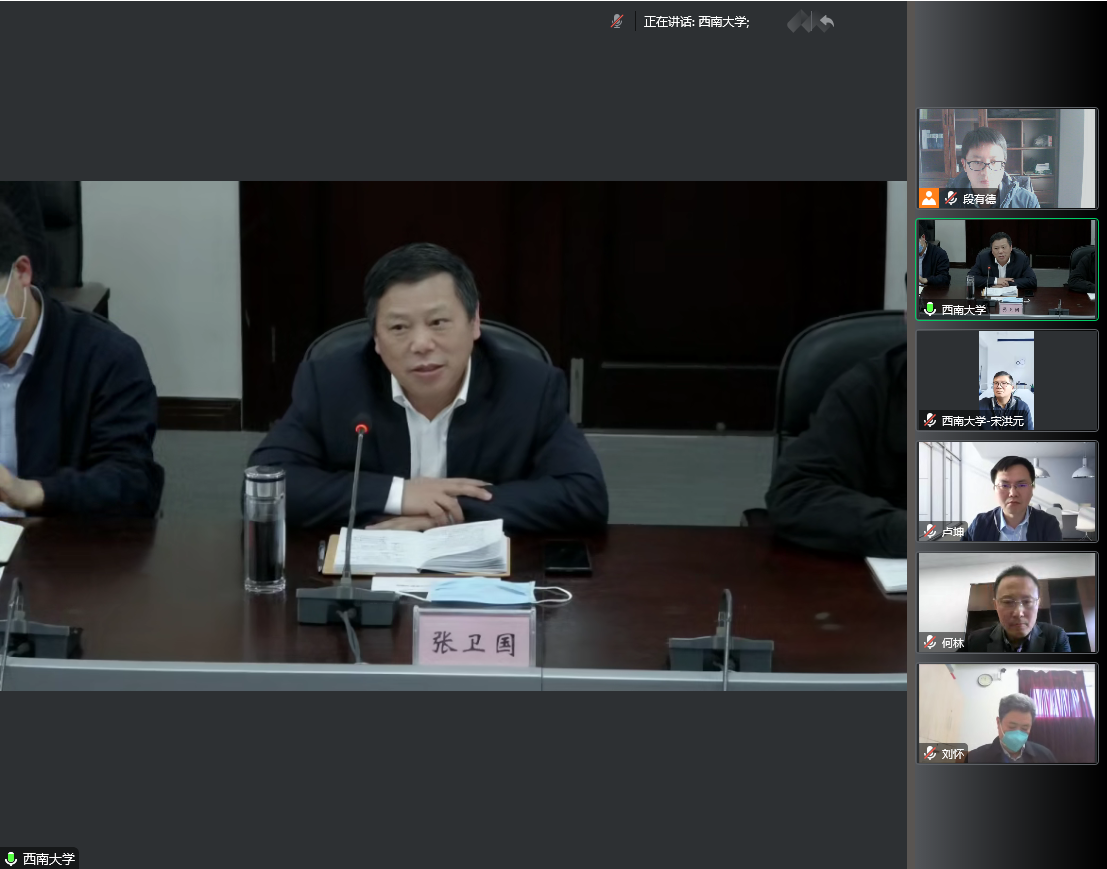Screen dimensions: 1107x869
Task: Click the 西南大学 name label below main video
Action: (x=49, y=858)
